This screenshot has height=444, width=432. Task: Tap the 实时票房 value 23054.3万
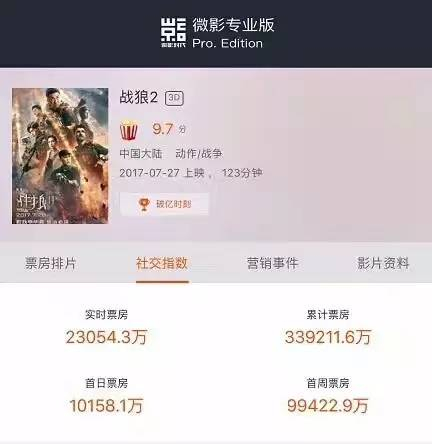tap(106, 337)
